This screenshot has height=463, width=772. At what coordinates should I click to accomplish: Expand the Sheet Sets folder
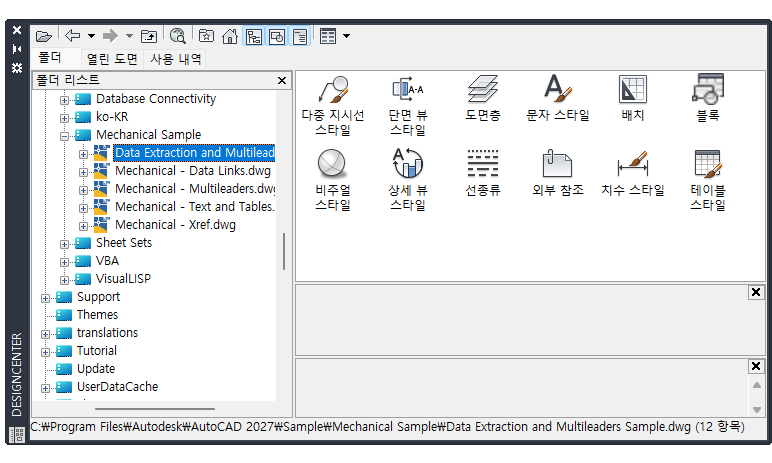point(64,244)
